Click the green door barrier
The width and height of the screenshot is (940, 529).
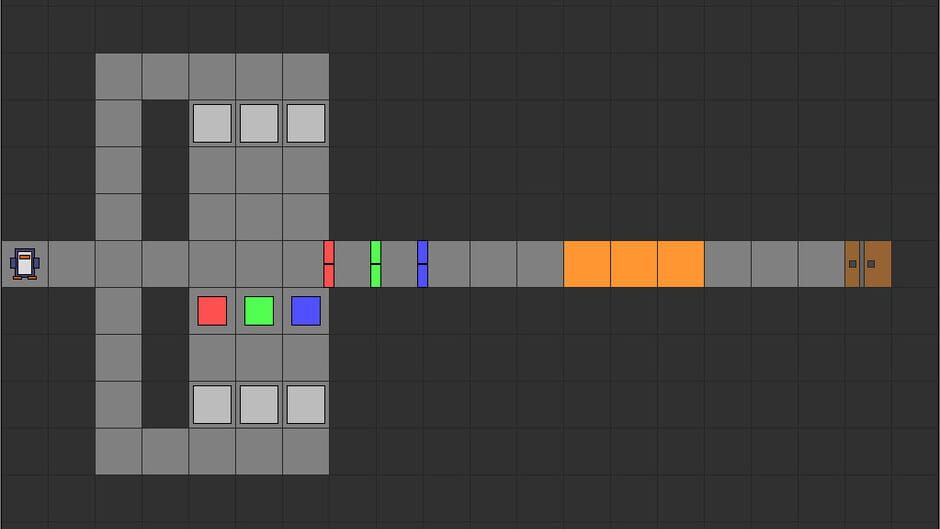(376, 264)
